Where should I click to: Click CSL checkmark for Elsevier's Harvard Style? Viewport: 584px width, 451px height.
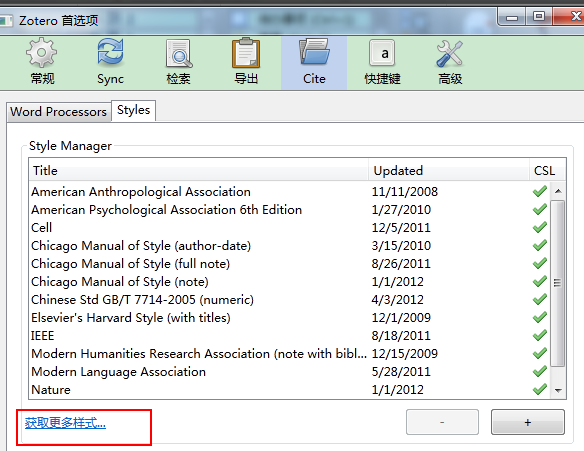pos(540,317)
